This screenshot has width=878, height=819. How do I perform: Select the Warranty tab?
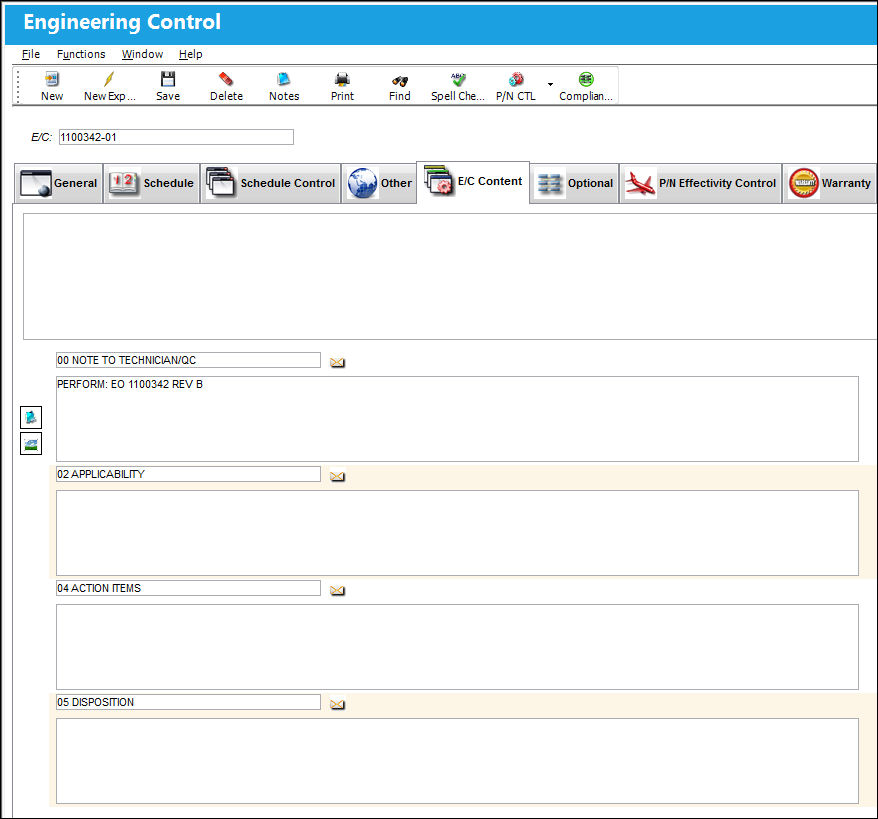(x=830, y=183)
